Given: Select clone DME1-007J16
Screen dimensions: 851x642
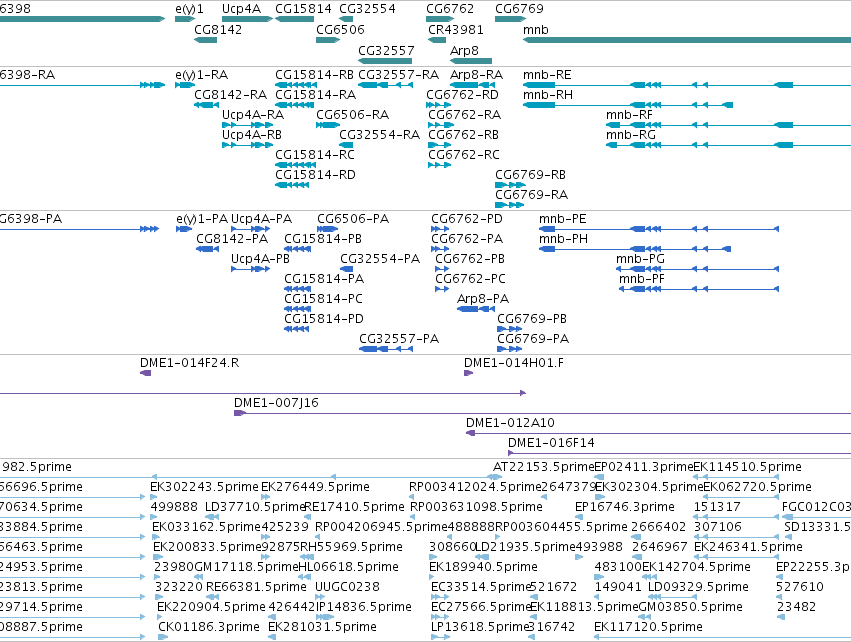Looking at the screenshot, I should click(276, 403).
